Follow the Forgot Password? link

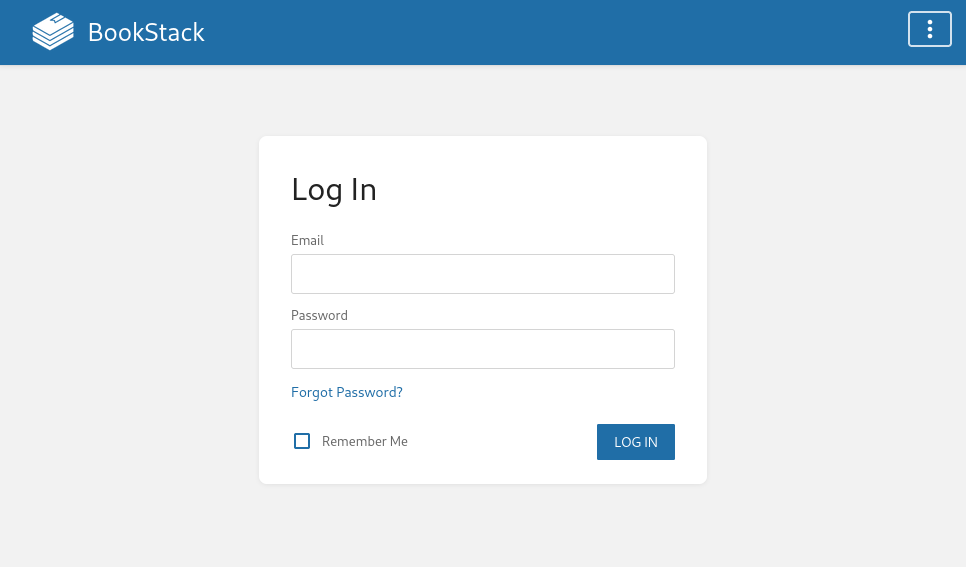point(347,393)
